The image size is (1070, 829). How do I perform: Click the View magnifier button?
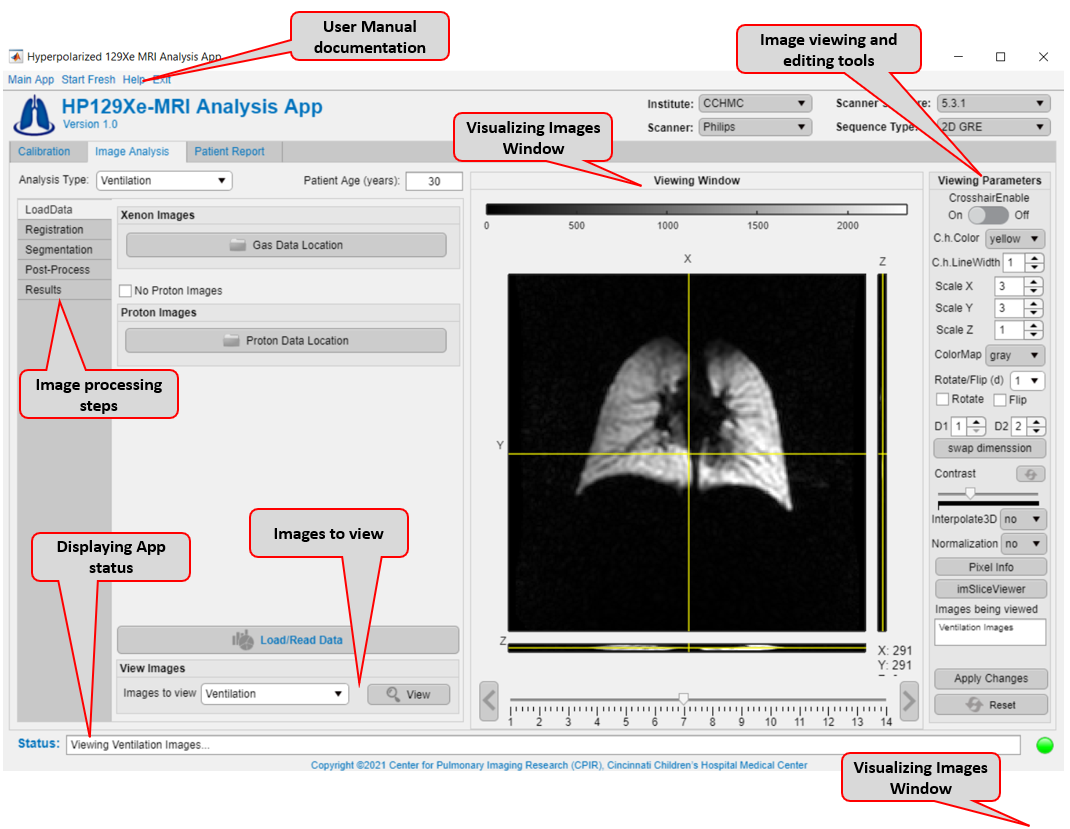pyautogui.click(x=408, y=694)
